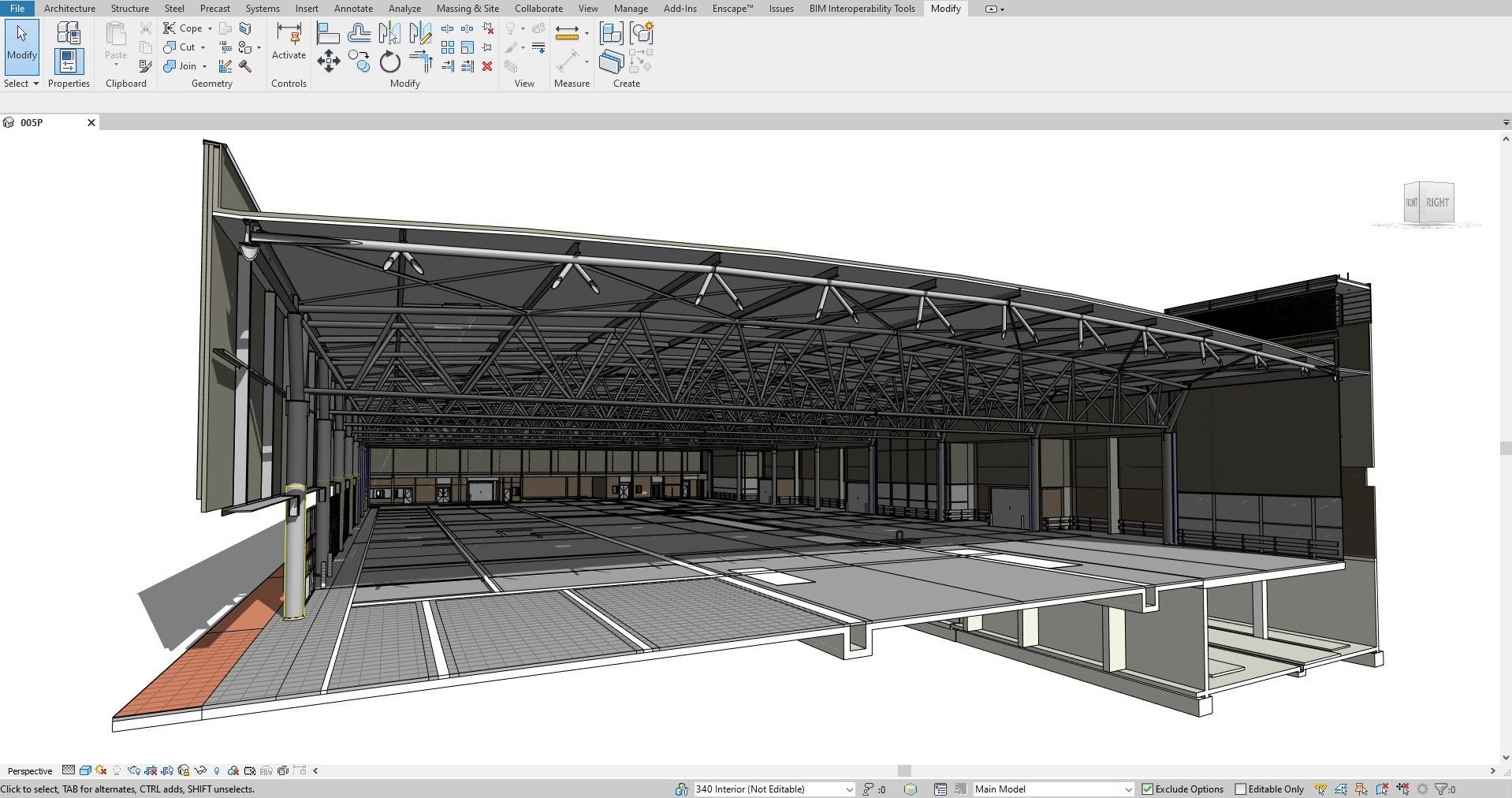The width and height of the screenshot is (1512, 798).
Task: Select the Copy tool icon
Action: point(359,62)
